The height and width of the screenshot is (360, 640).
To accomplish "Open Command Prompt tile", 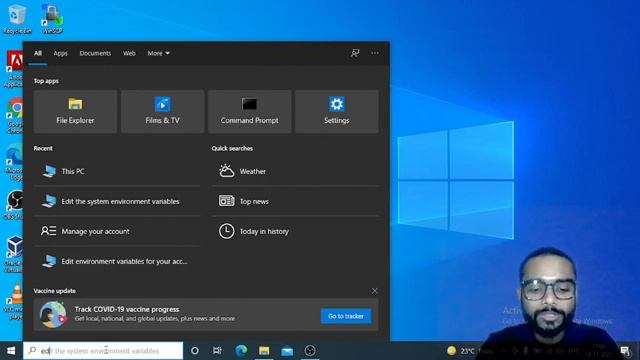I will pos(249,111).
